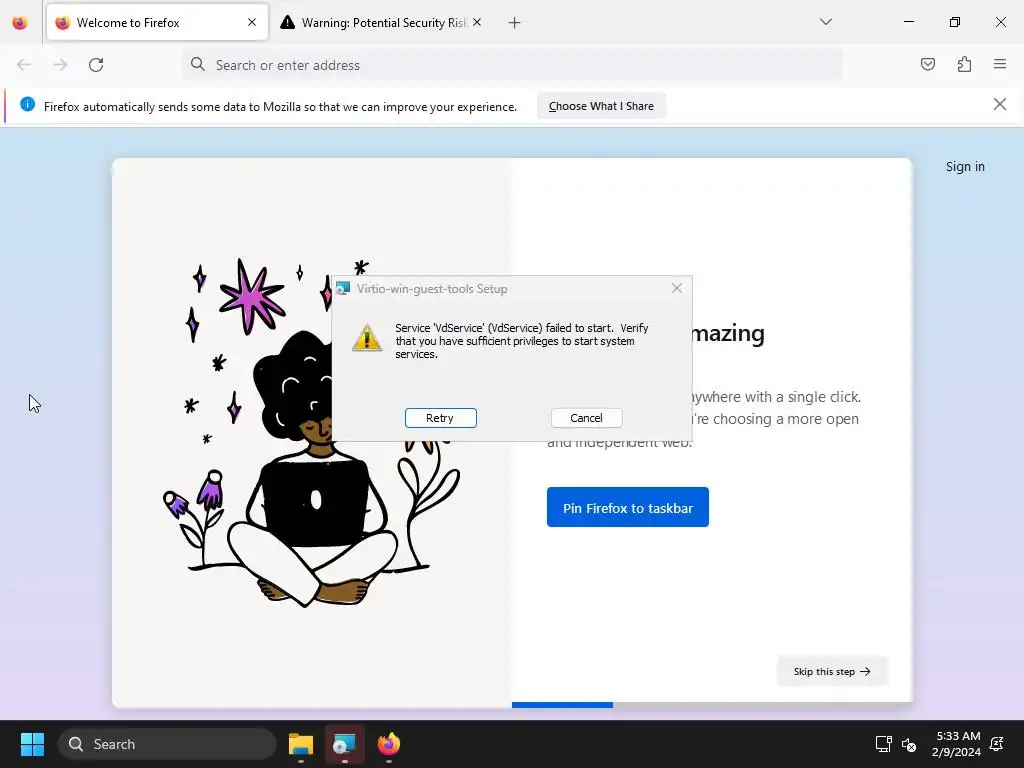This screenshot has height=768, width=1024.
Task: Click the laptop illustration on welcome page
Action: click(315, 503)
